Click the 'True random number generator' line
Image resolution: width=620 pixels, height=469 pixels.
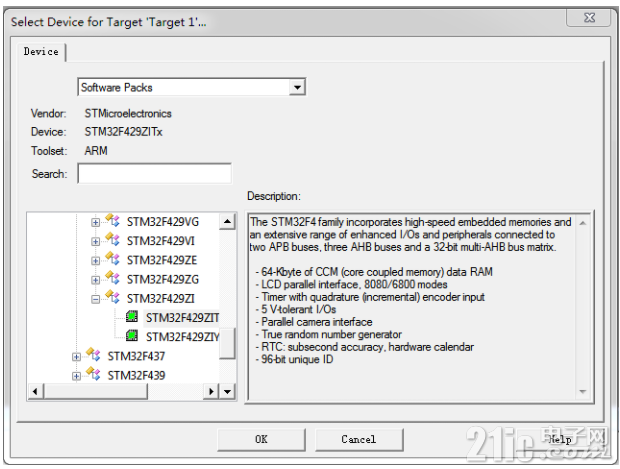coord(328,335)
